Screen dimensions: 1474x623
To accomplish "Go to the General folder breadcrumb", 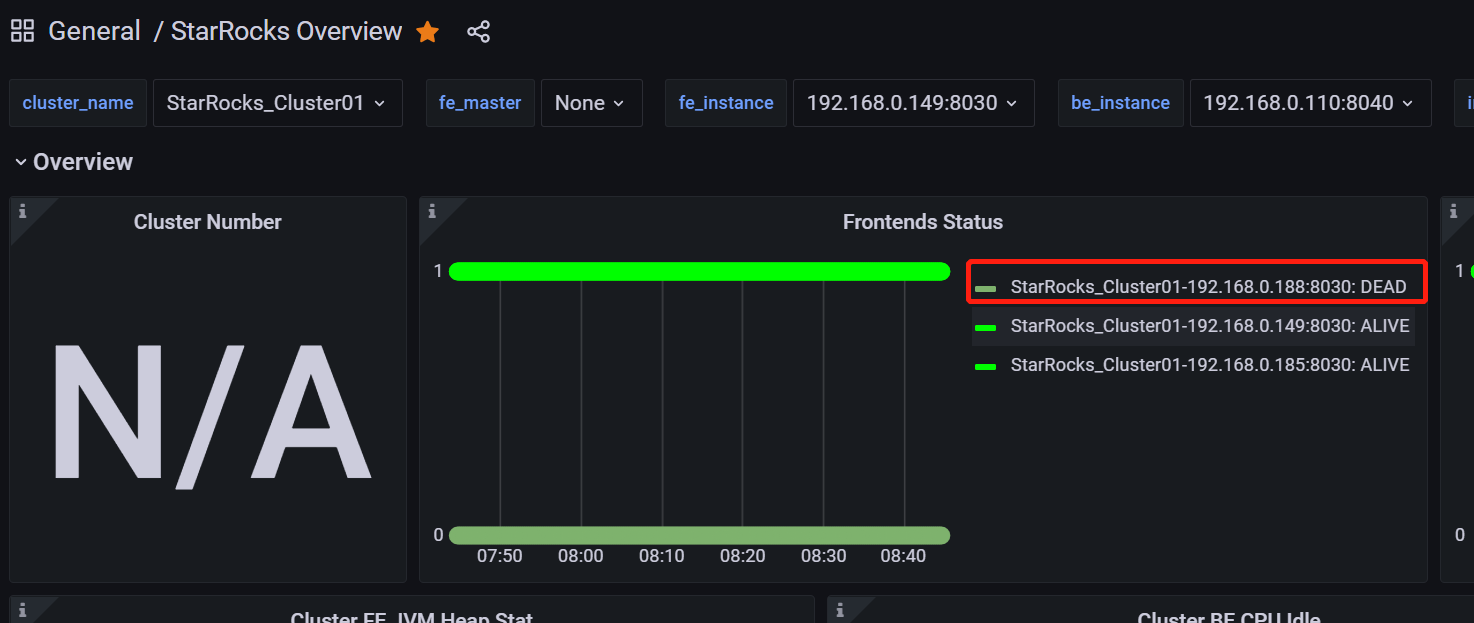I will coord(94,31).
